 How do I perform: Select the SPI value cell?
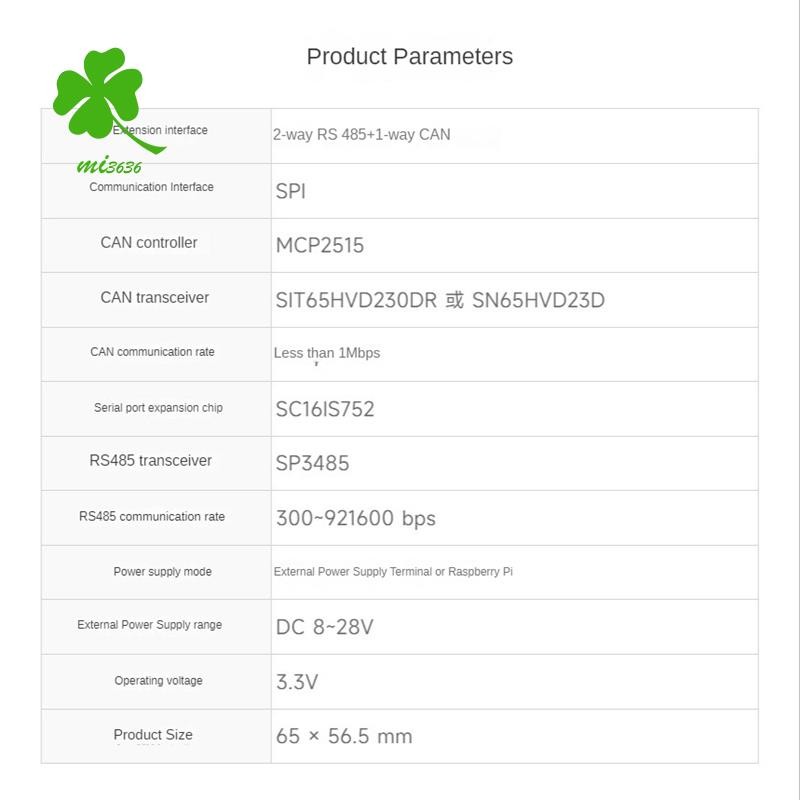pyautogui.click(x=291, y=191)
